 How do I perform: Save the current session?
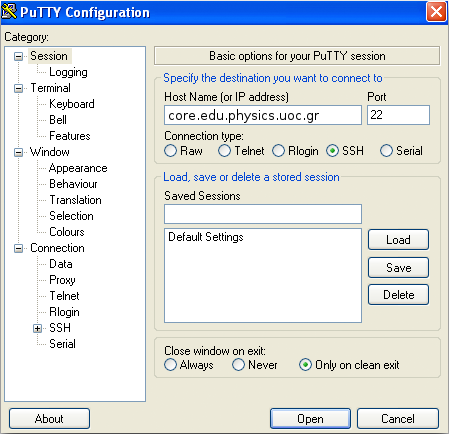point(398,267)
